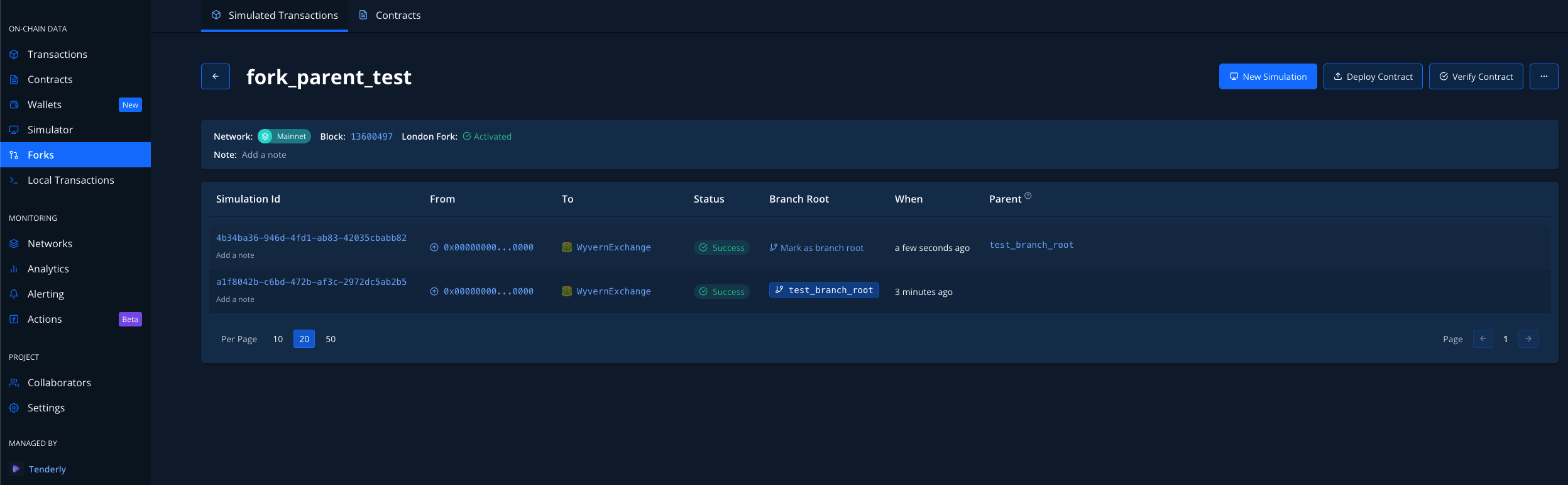Image resolution: width=1568 pixels, height=485 pixels.
Task: Click the Deploy Contract button
Action: point(1373,76)
